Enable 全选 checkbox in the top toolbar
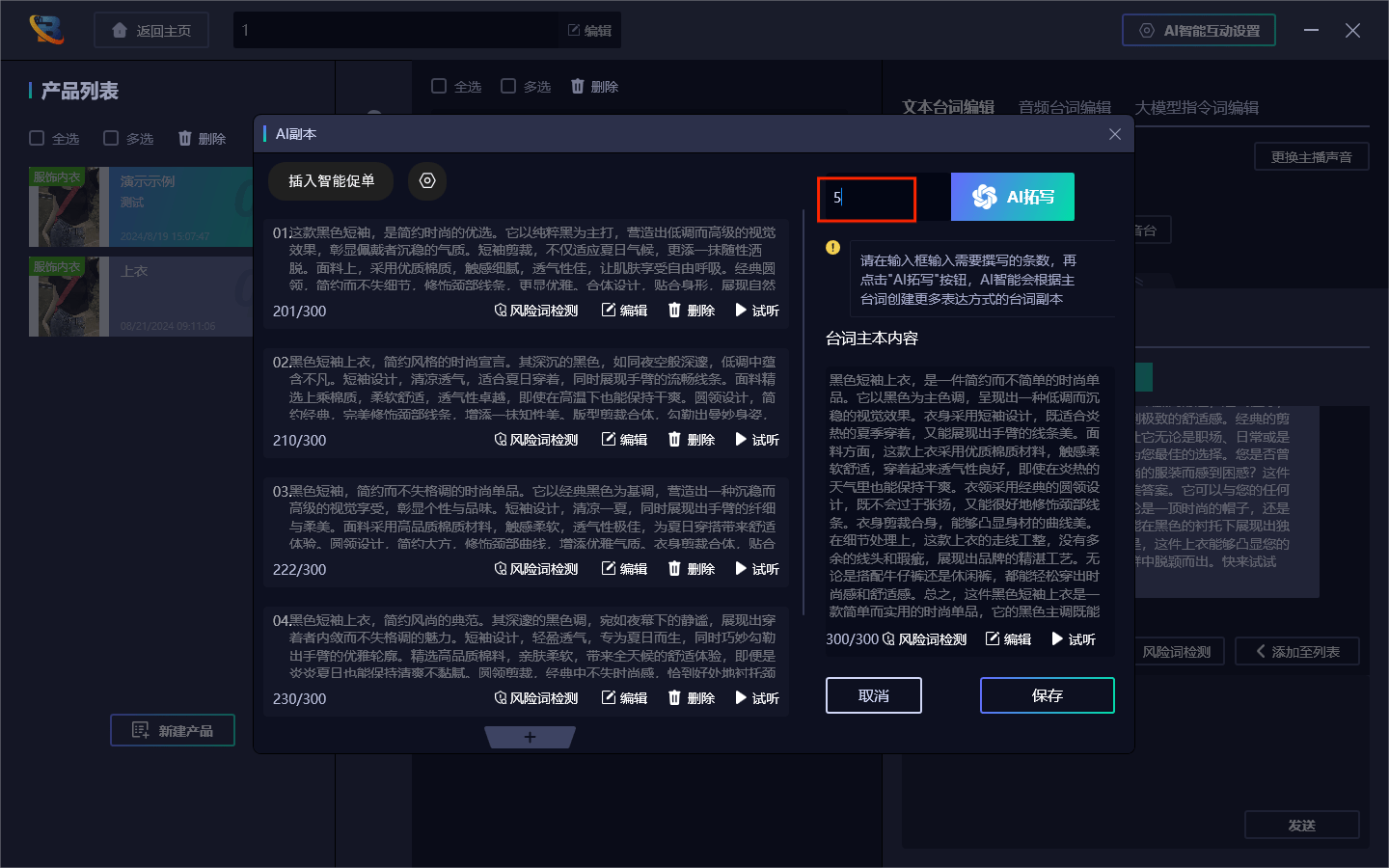 439,86
